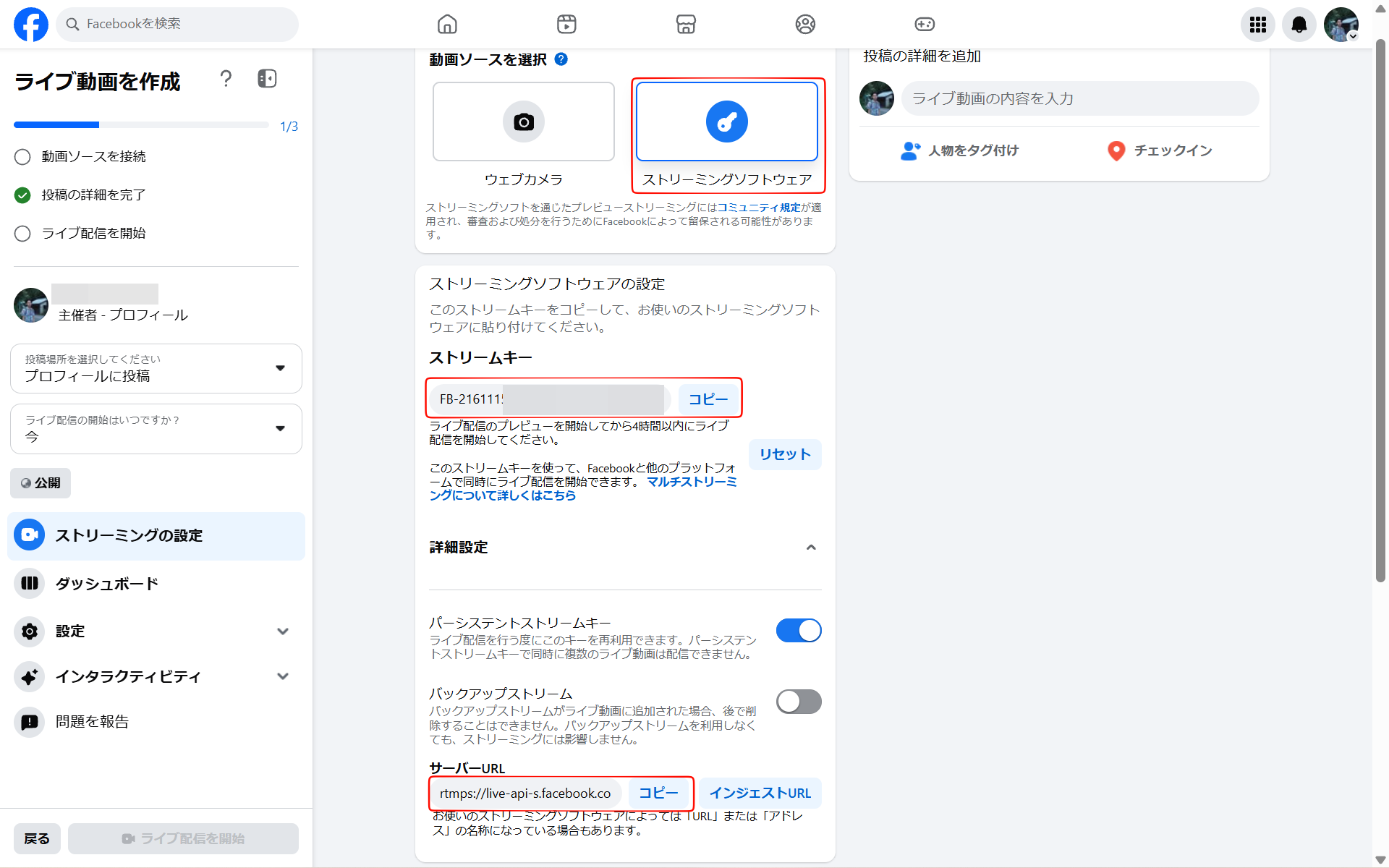
Task: Click the 投稿の詳細を追加 heading
Action: [922, 56]
